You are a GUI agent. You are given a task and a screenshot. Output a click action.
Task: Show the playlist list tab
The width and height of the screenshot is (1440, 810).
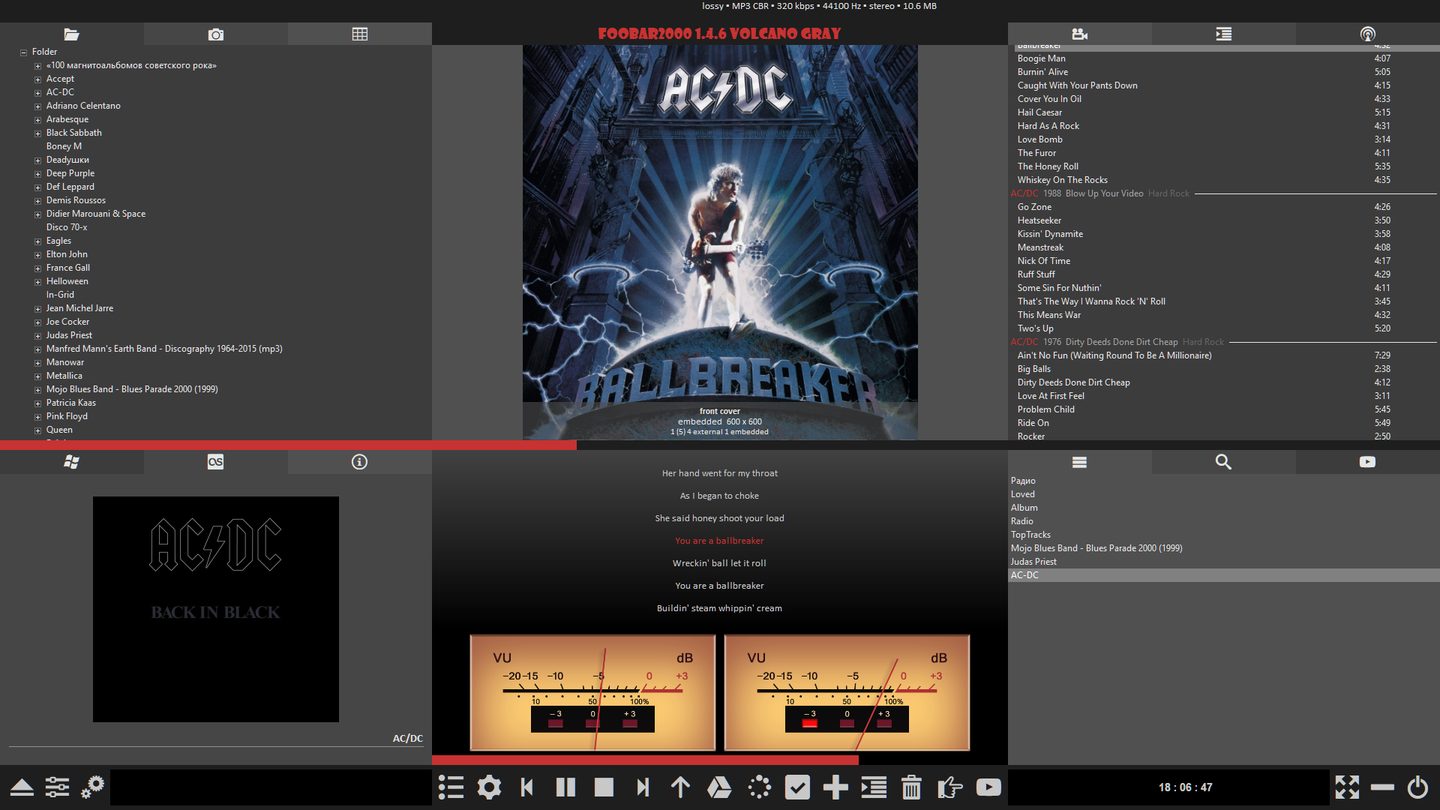(1079, 462)
